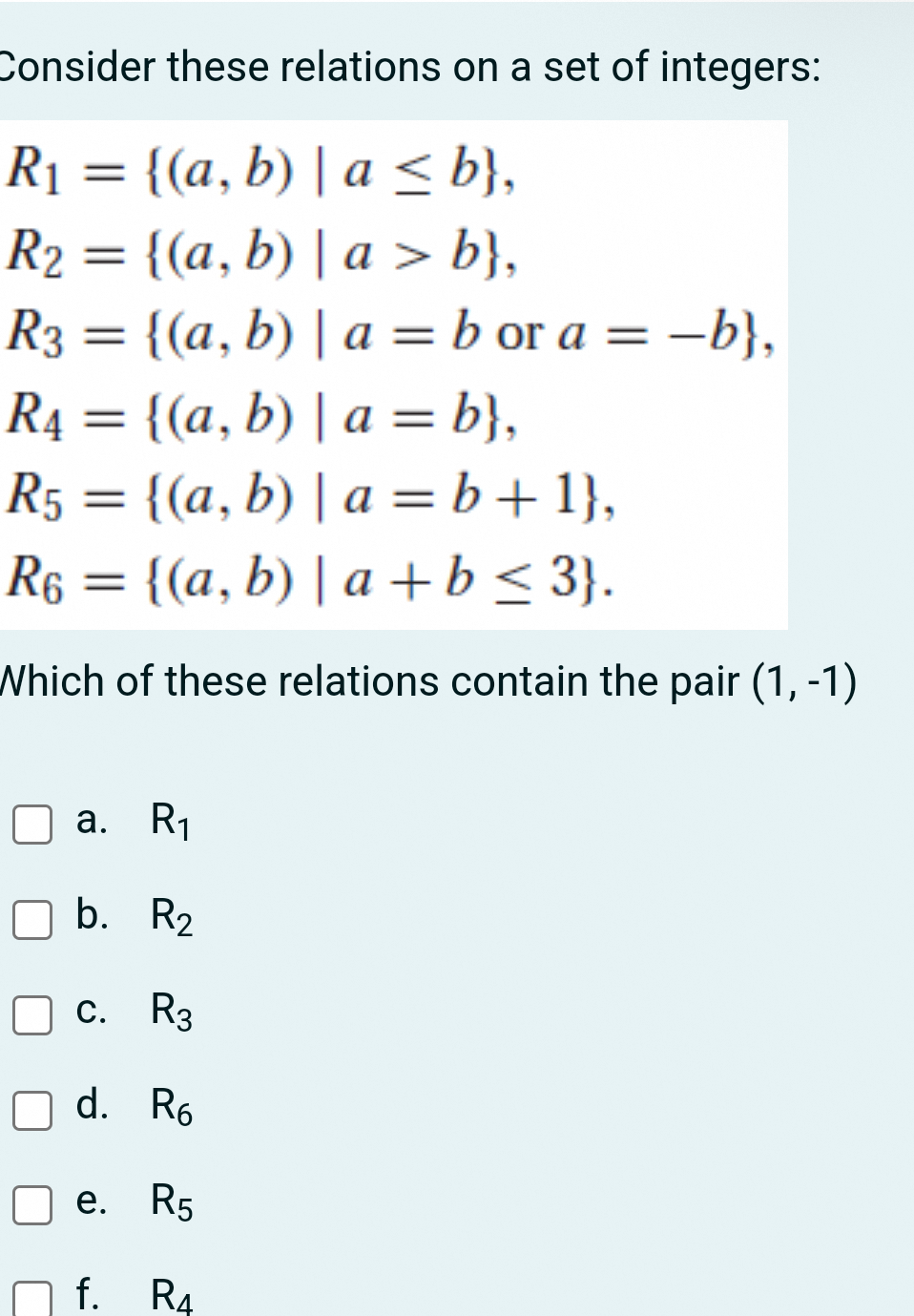Check the checkbox for option a. R1
This screenshot has width=914, height=1316.
click(x=31, y=825)
